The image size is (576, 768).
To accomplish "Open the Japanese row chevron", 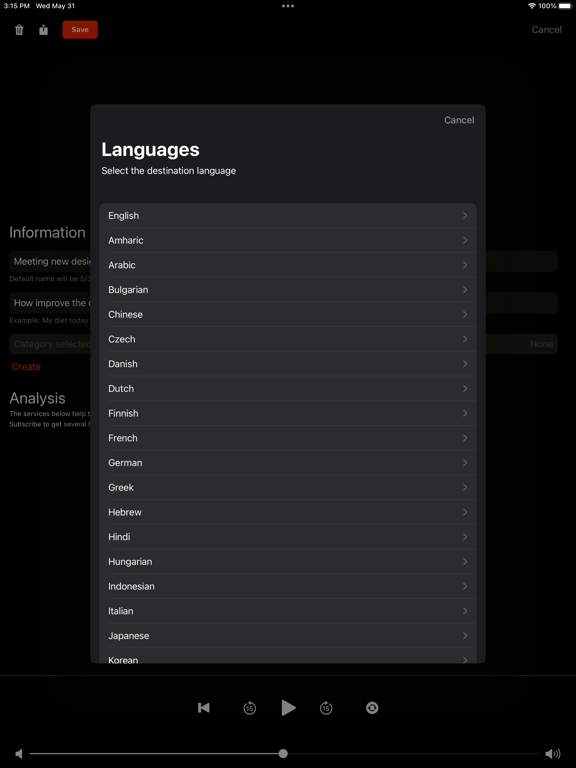I will pyautogui.click(x=465, y=635).
